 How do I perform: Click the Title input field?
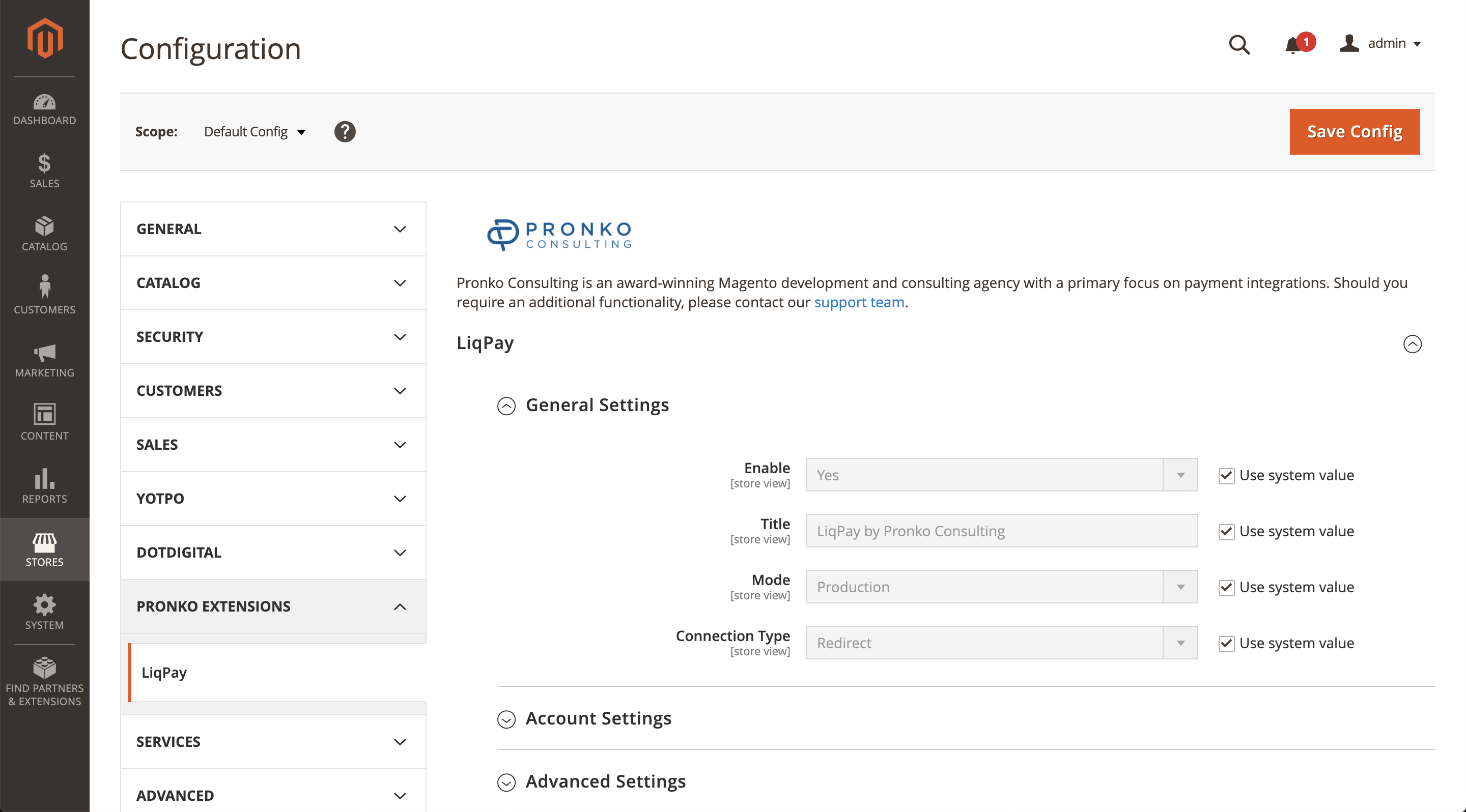(1001, 531)
